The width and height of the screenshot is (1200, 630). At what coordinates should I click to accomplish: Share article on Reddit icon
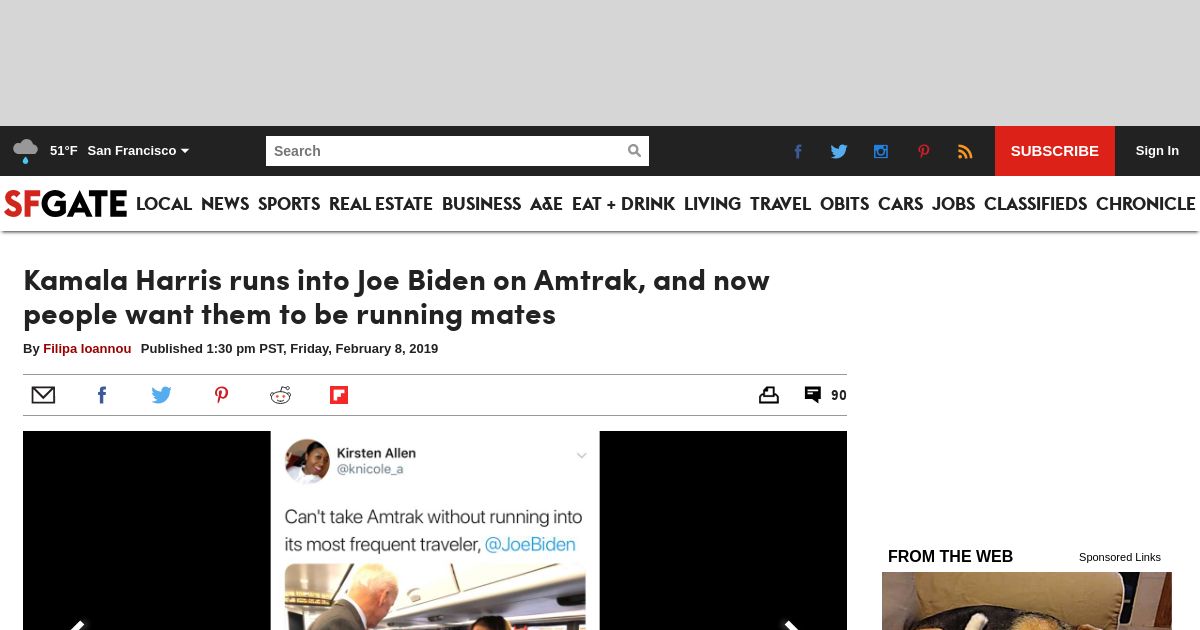[280, 395]
